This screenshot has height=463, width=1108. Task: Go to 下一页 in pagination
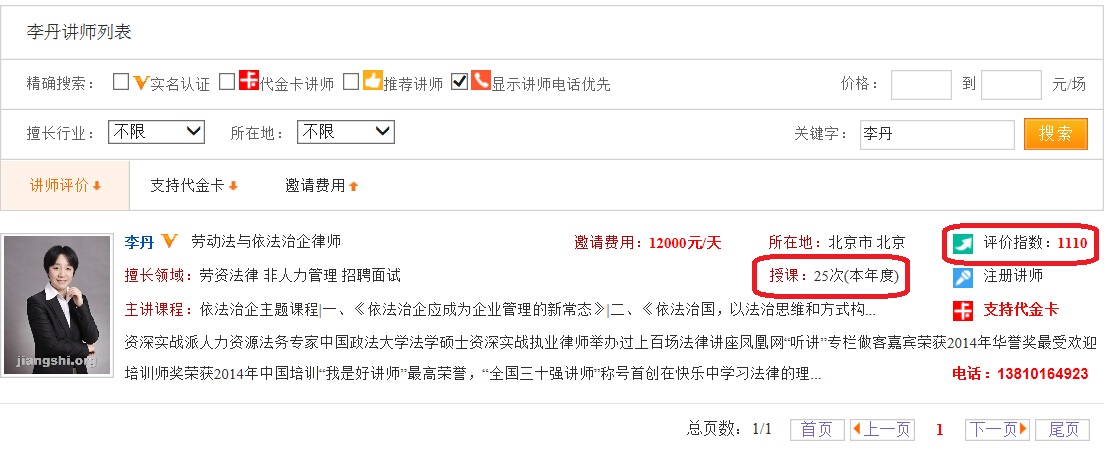[x=997, y=429]
